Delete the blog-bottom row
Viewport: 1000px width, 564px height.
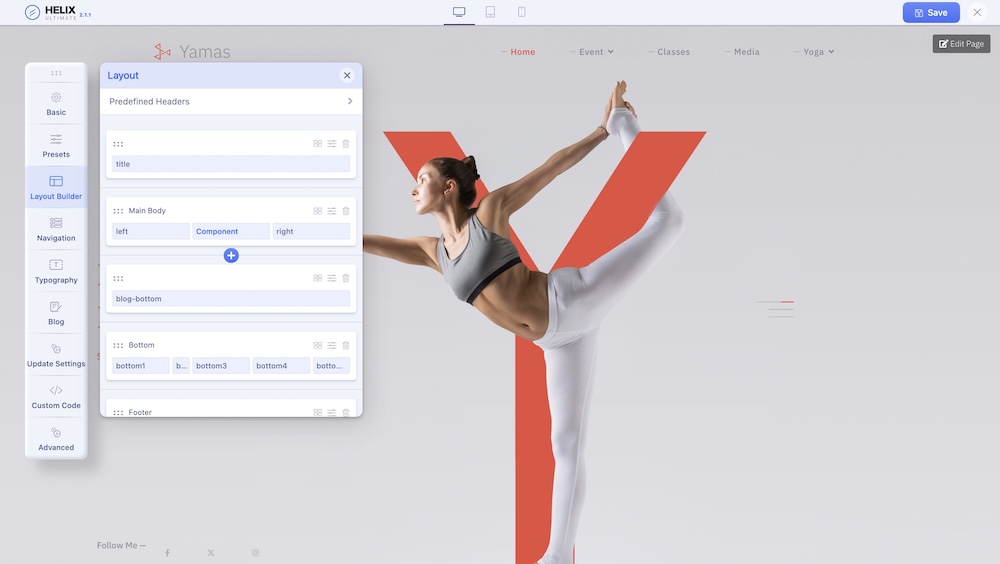coord(346,278)
